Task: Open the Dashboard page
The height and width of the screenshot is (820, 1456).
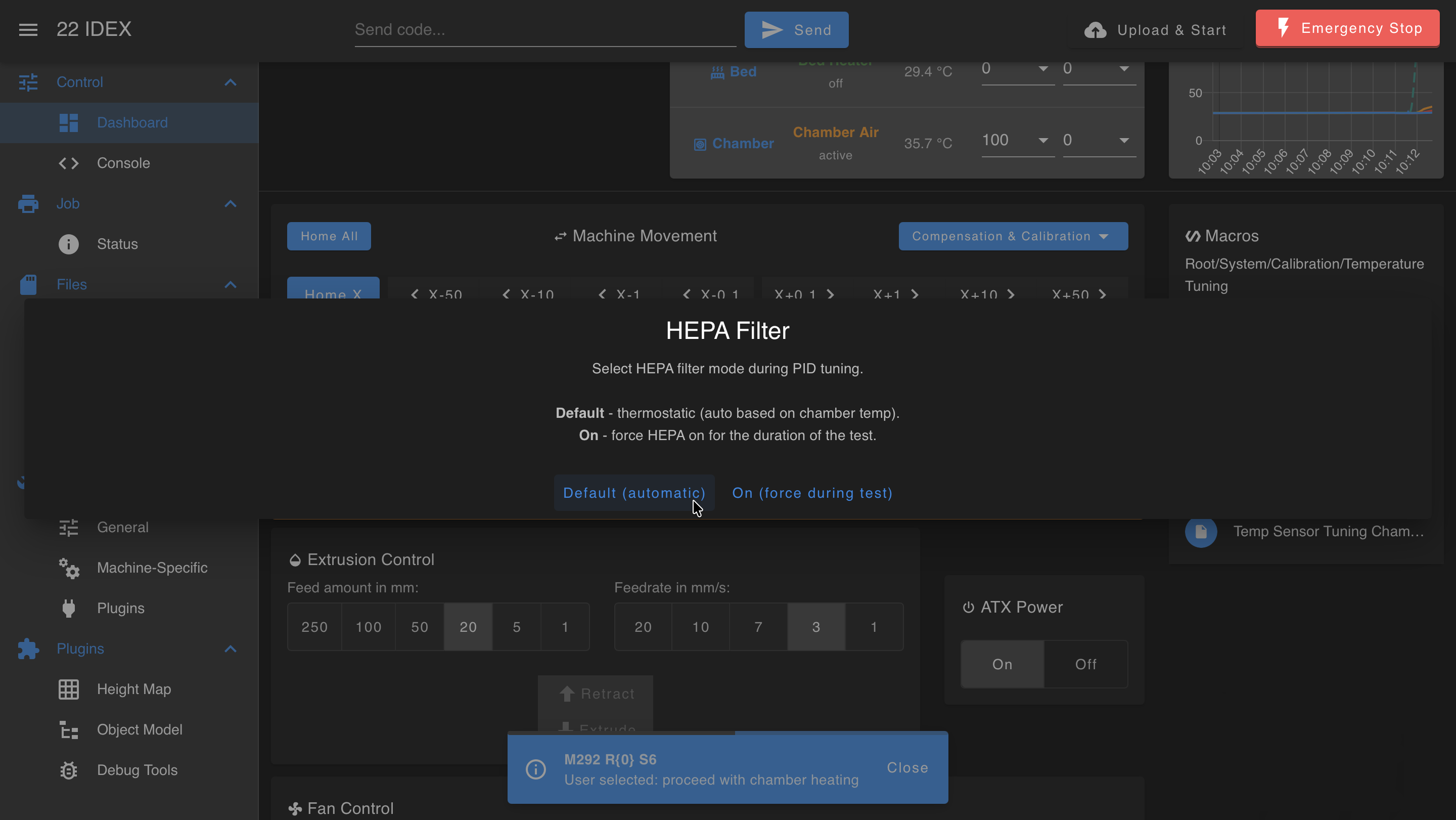Action: [129, 123]
